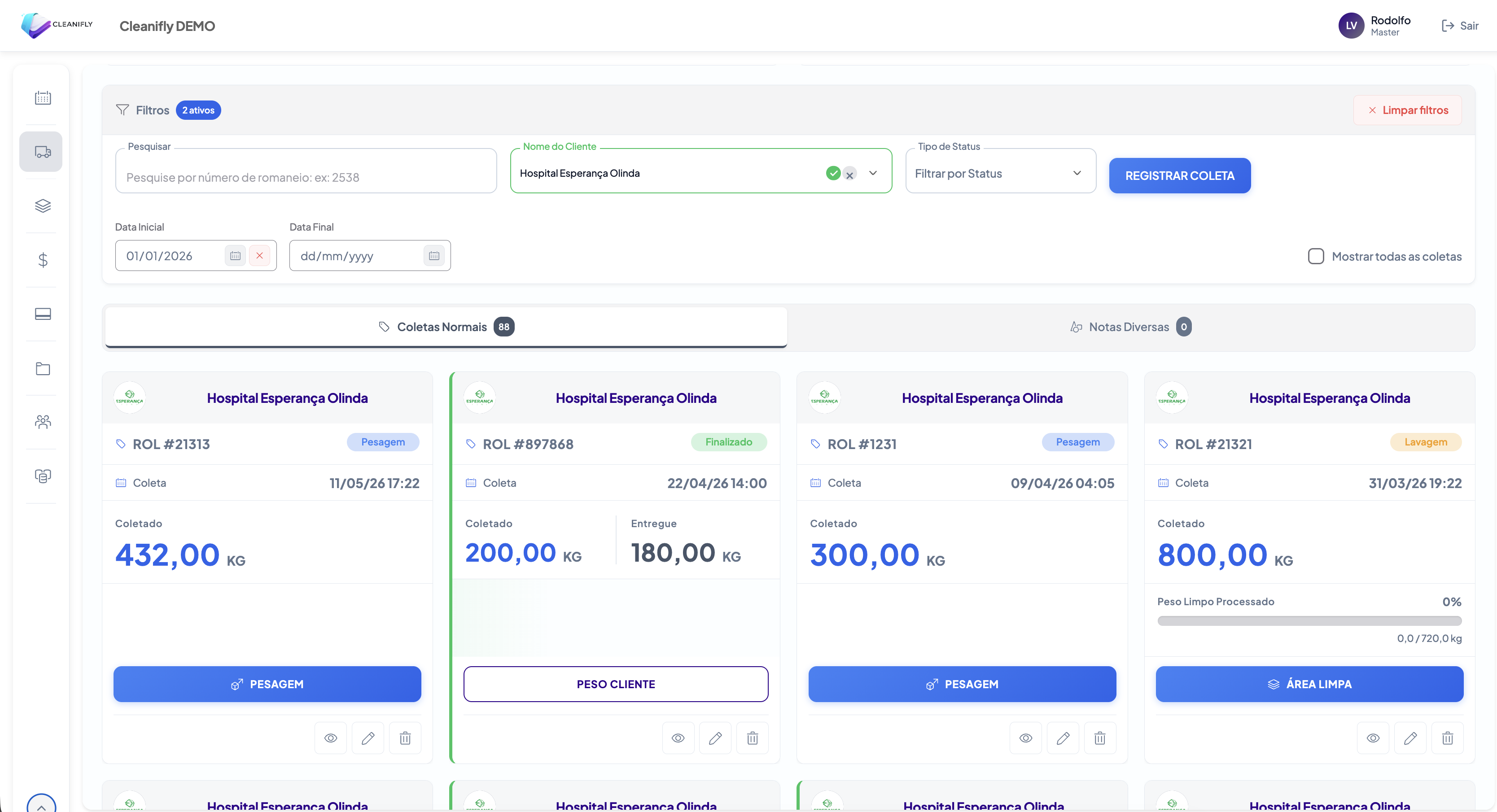1497x812 pixels.
Task: Open the dollar sign finance icon
Action: pyautogui.click(x=43, y=260)
